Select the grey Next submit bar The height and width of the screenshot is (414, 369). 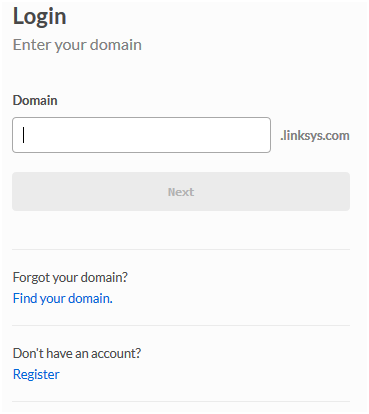(181, 191)
